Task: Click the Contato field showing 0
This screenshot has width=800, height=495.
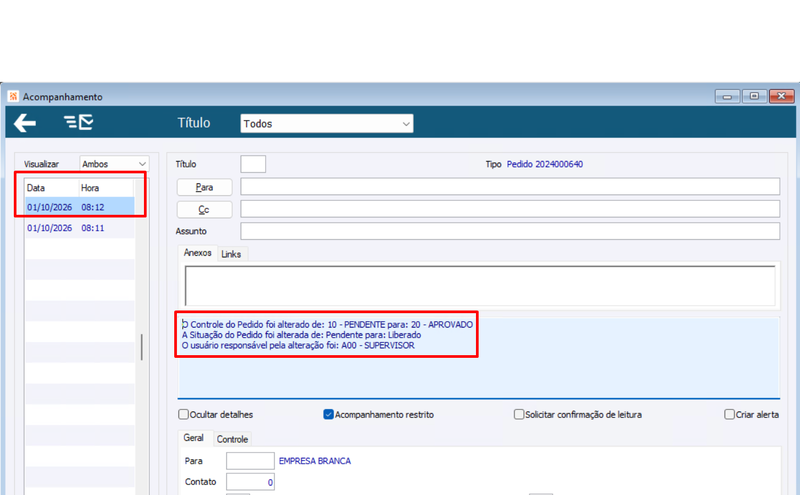Action: tap(251, 482)
